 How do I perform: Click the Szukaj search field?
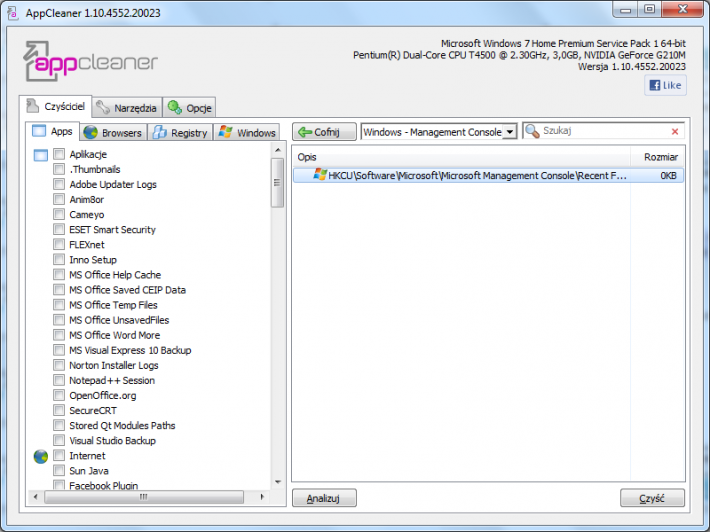[604, 131]
